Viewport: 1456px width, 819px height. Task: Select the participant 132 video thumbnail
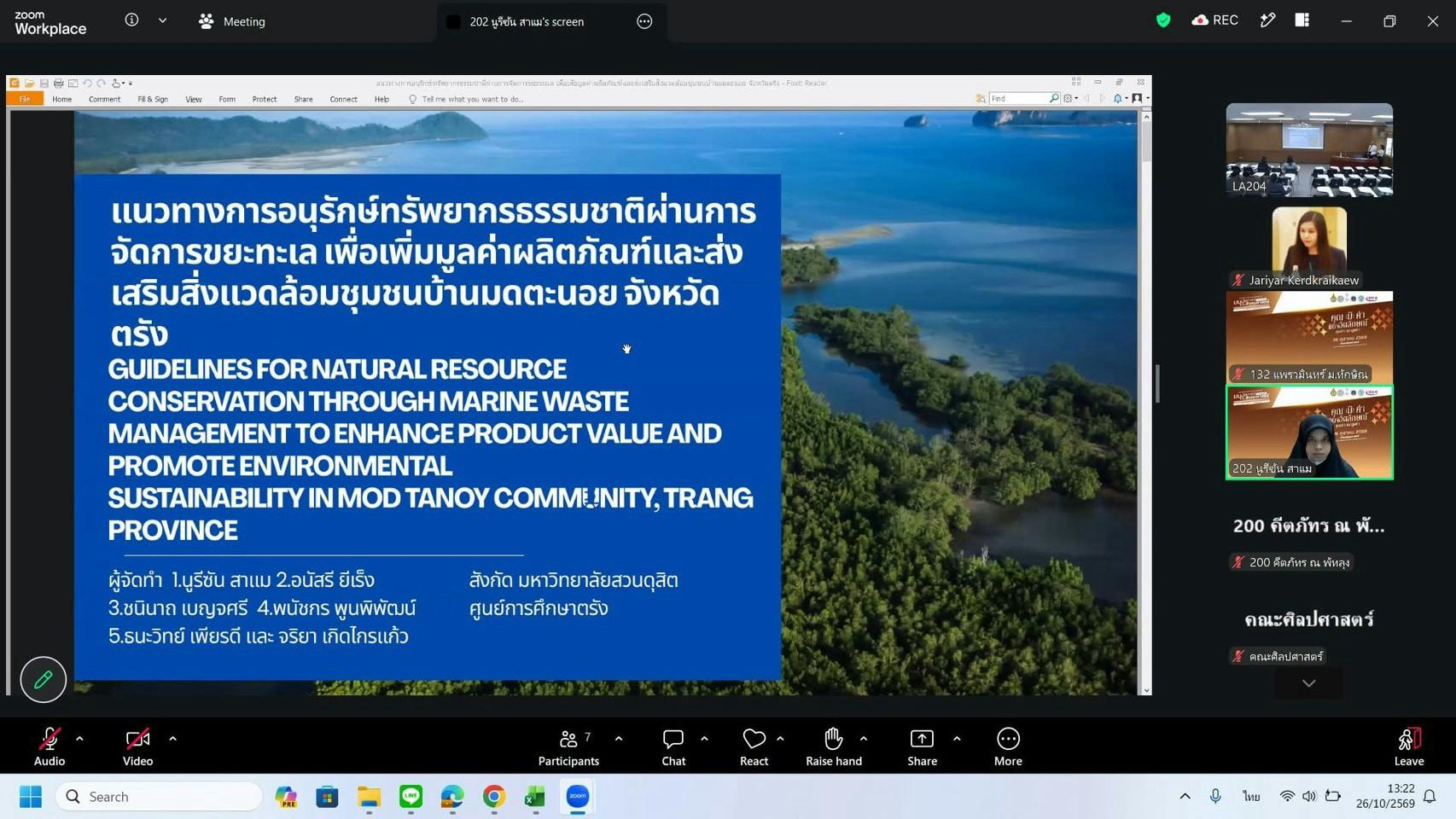(1309, 337)
